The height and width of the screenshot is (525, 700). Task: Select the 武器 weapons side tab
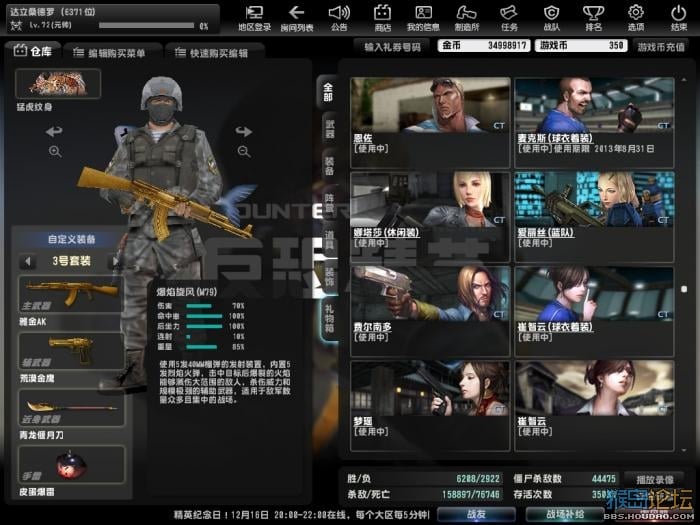click(330, 129)
